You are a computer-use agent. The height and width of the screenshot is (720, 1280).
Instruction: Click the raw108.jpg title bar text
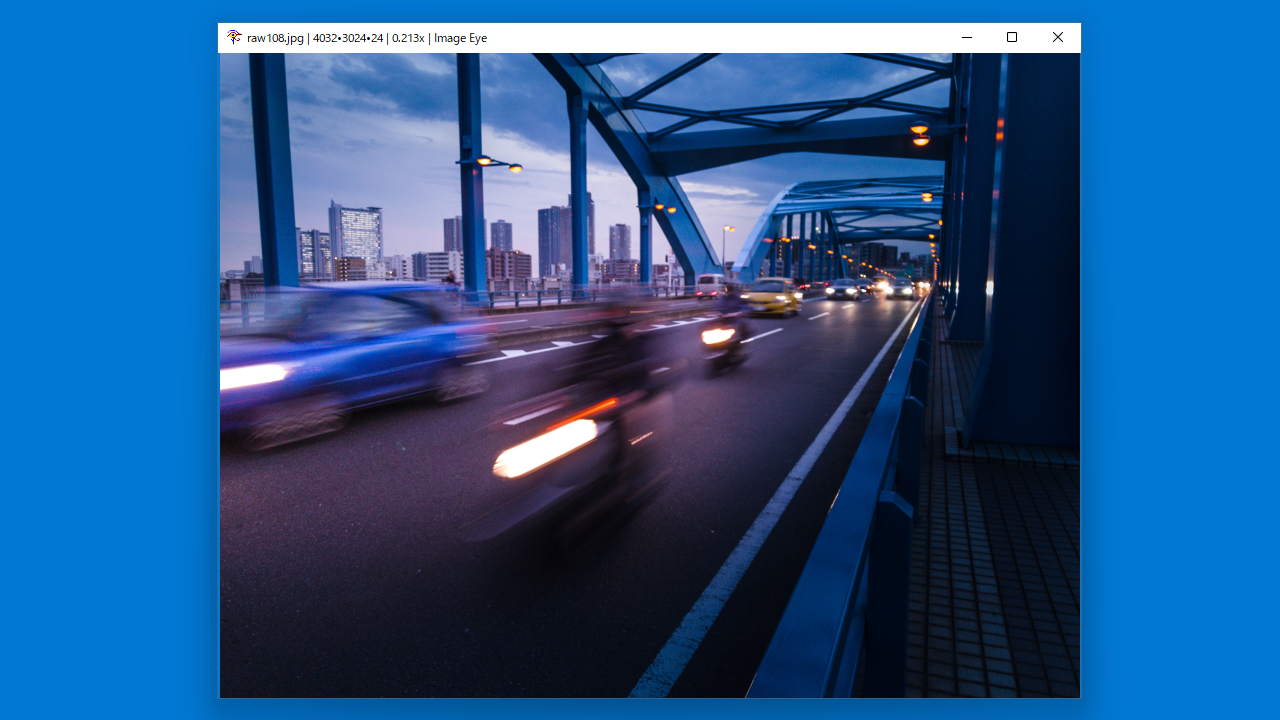tap(367, 38)
